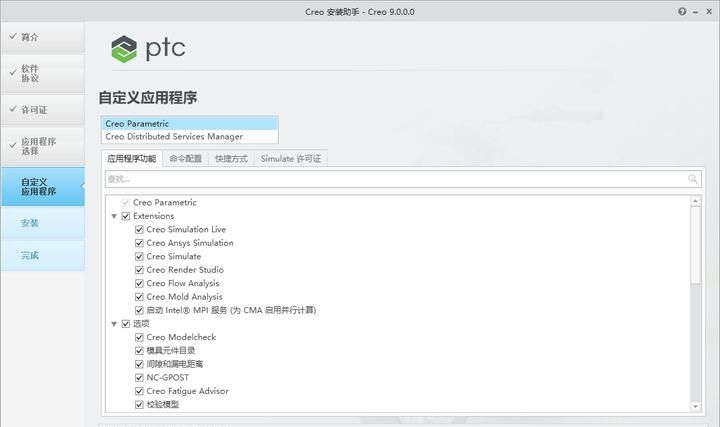Click the feature list scrollbar thumb

pyautogui.click(x=695, y=245)
